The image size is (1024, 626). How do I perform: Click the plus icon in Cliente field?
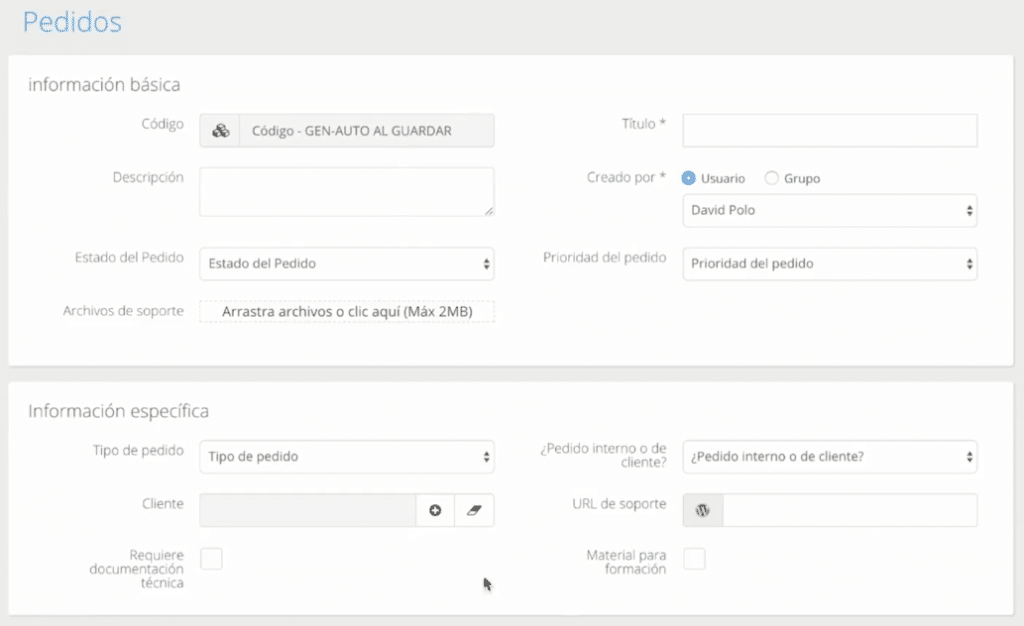[x=435, y=510]
